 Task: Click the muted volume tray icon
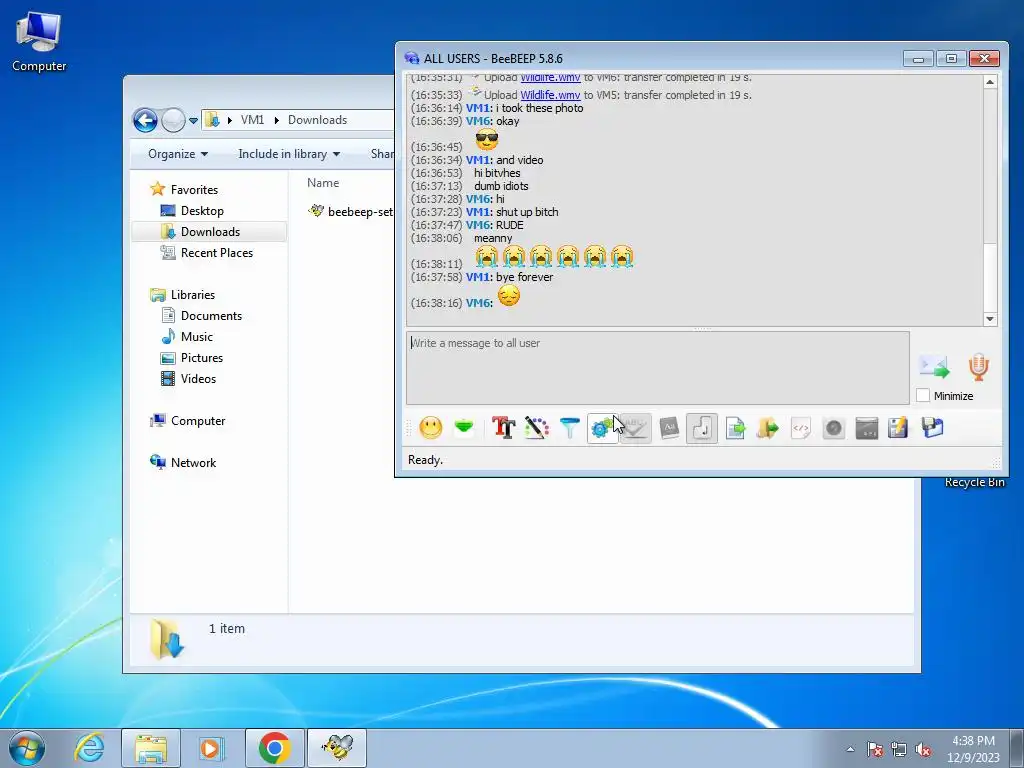[x=923, y=749]
